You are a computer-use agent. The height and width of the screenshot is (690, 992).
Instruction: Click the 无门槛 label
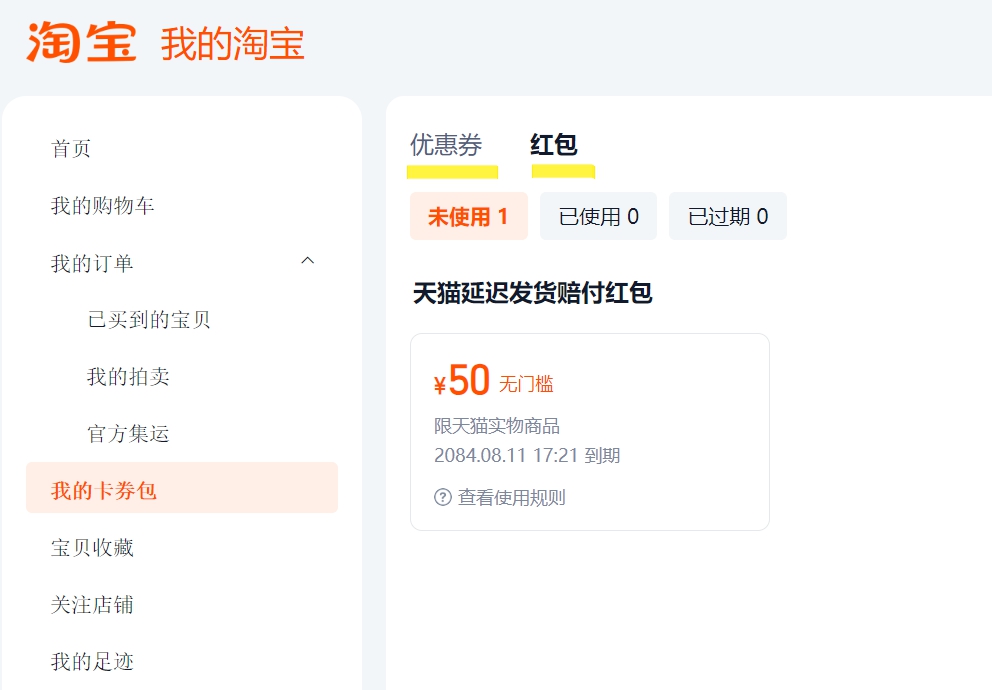tap(526, 384)
